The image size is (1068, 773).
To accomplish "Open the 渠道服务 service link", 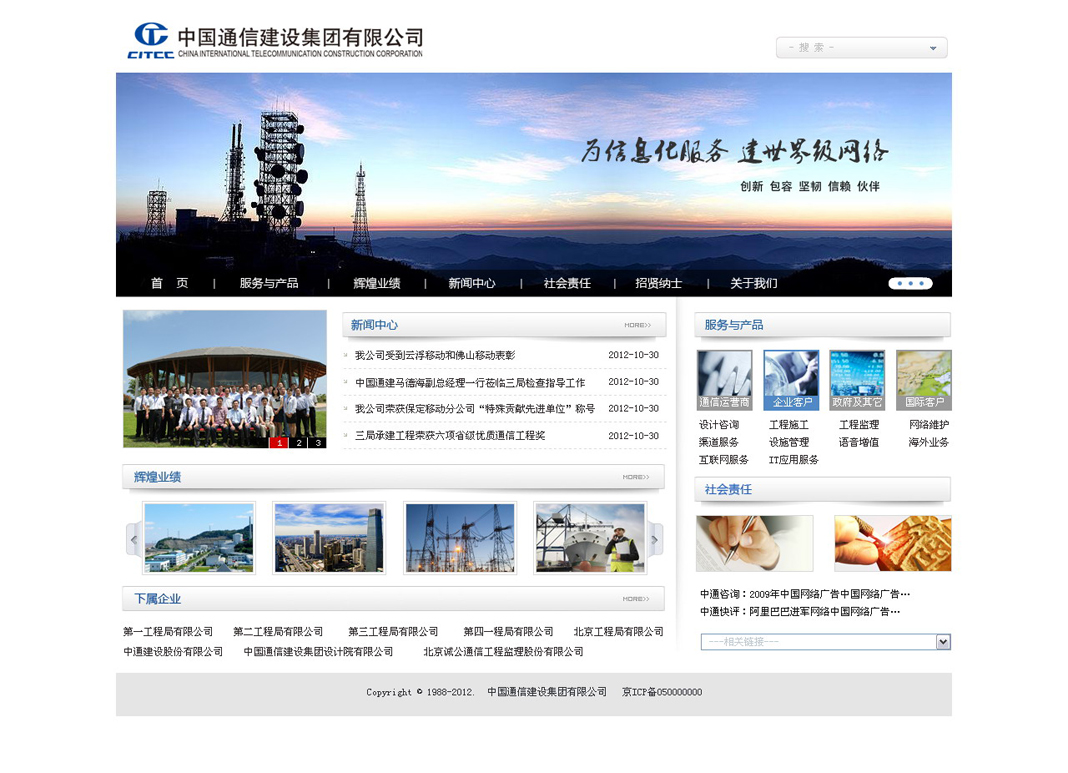I will (x=719, y=443).
